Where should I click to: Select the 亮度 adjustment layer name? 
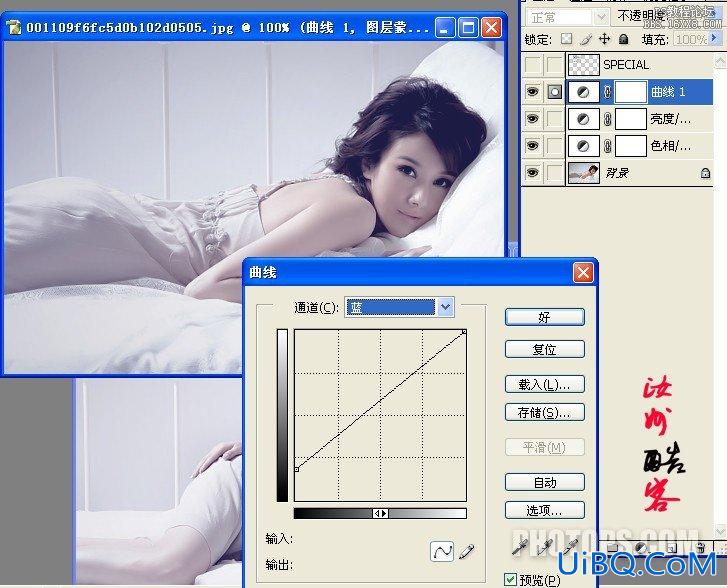pos(670,119)
